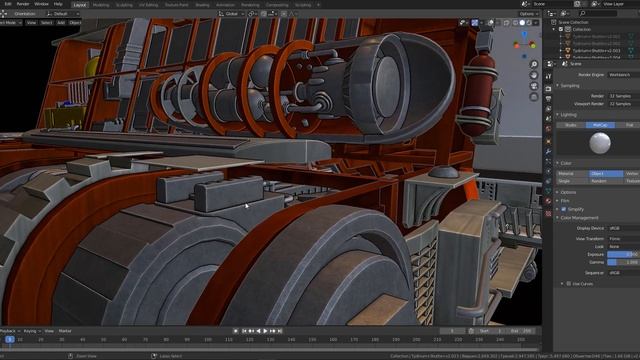Click the navigation gizmo Z axis
Viewport: 640px width, 360px height.
click(524, 35)
